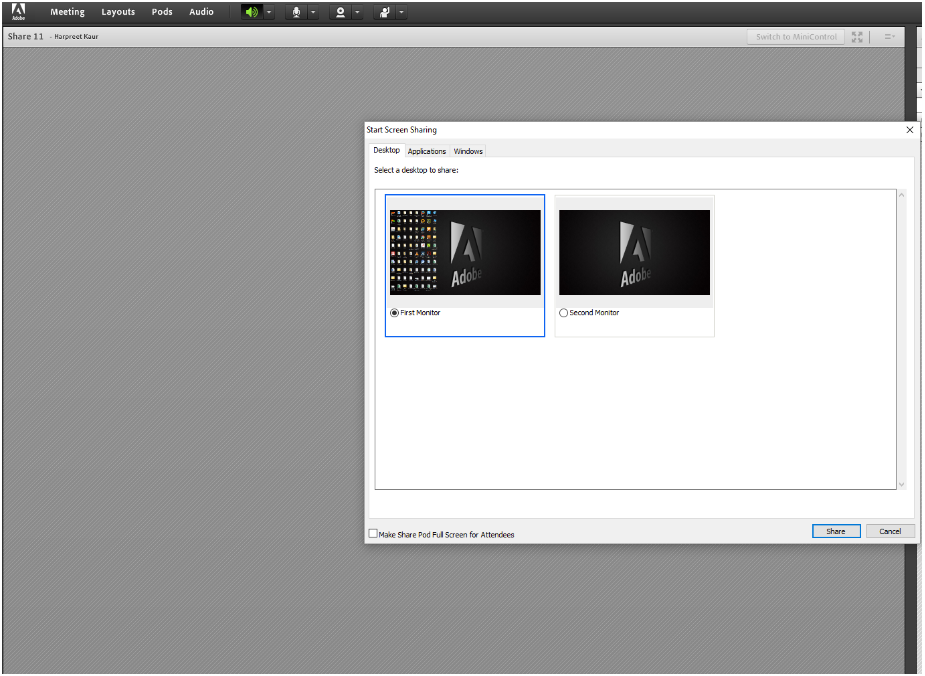Image resolution: width=925 pixels, height=676 pixels.
Task: Switch to the Applications tab
Action: [x=427, y=151]
